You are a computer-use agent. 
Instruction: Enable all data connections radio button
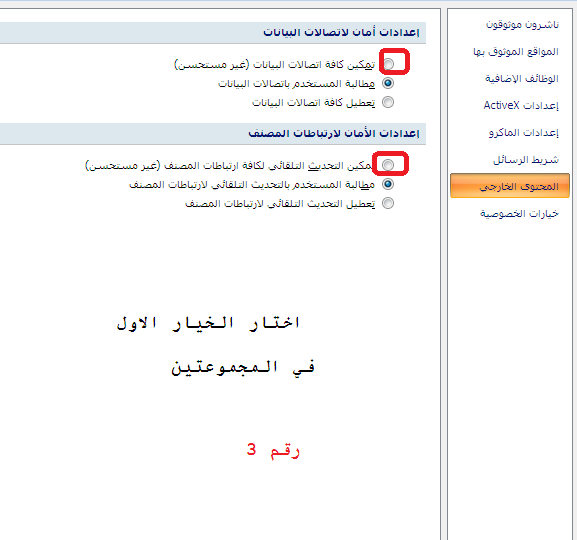tap(388, 64)
